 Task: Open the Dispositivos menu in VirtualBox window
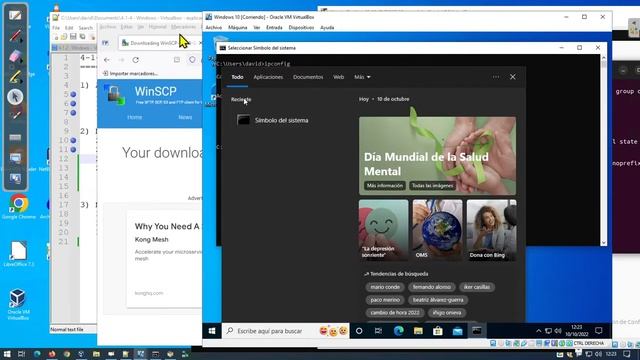click(301, 27)
